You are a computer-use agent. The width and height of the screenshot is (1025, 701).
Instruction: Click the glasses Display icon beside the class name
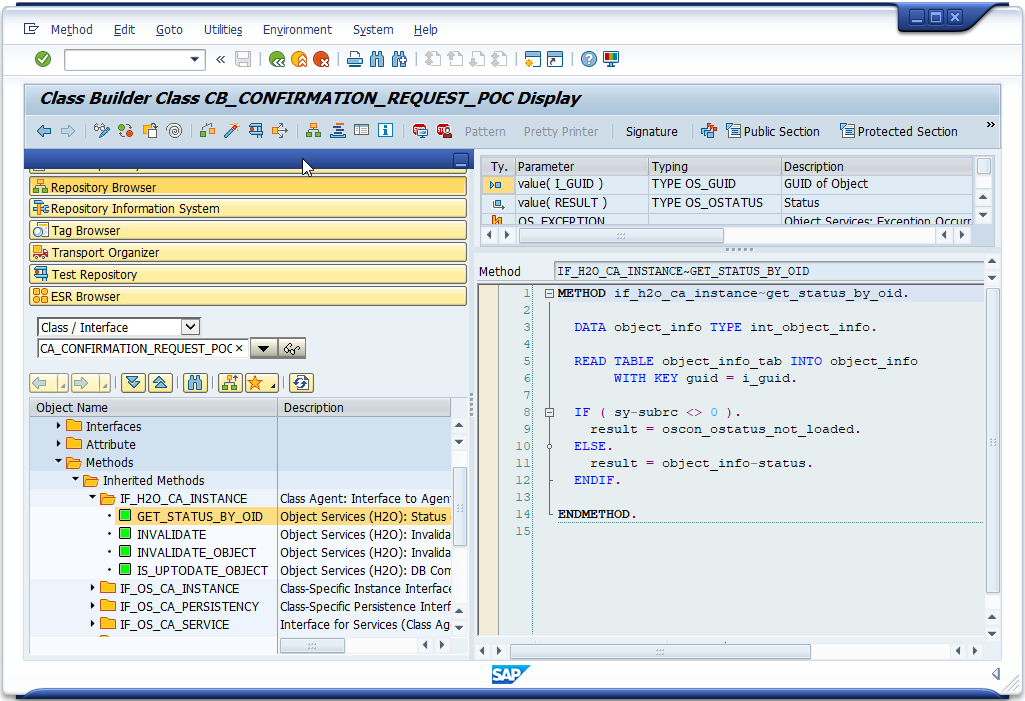(x=292, y=349)
